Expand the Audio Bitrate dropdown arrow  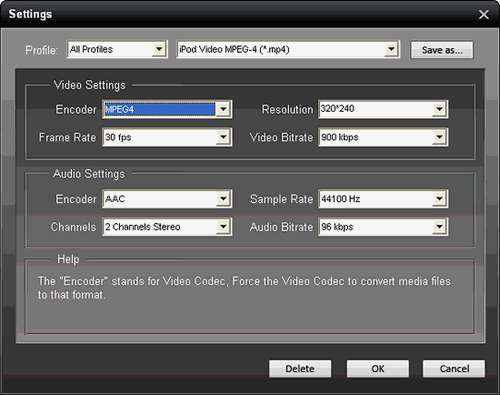tap(439, 227)
